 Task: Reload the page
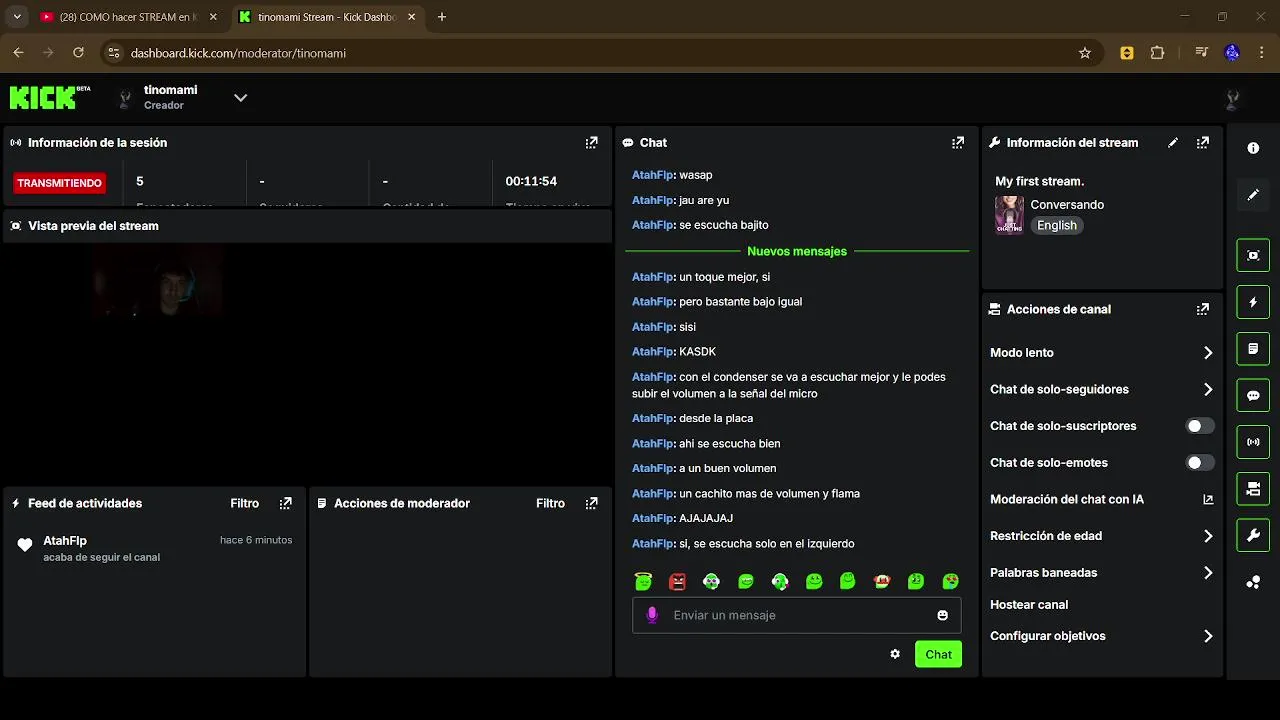pos(80,53)
